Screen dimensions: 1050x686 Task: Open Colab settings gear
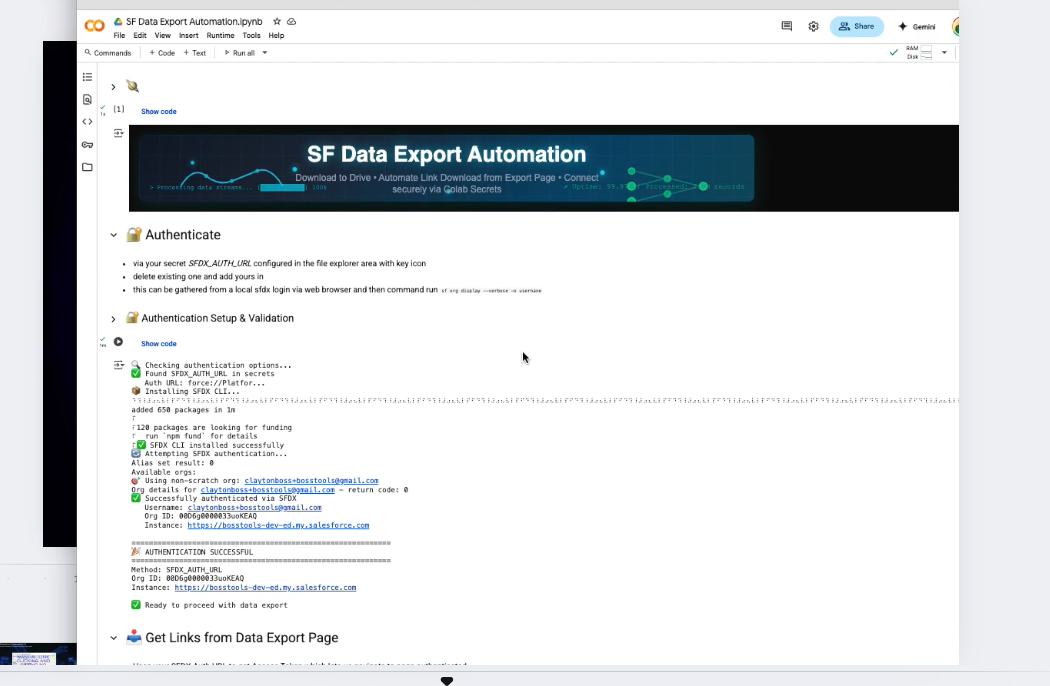(813, 26)
